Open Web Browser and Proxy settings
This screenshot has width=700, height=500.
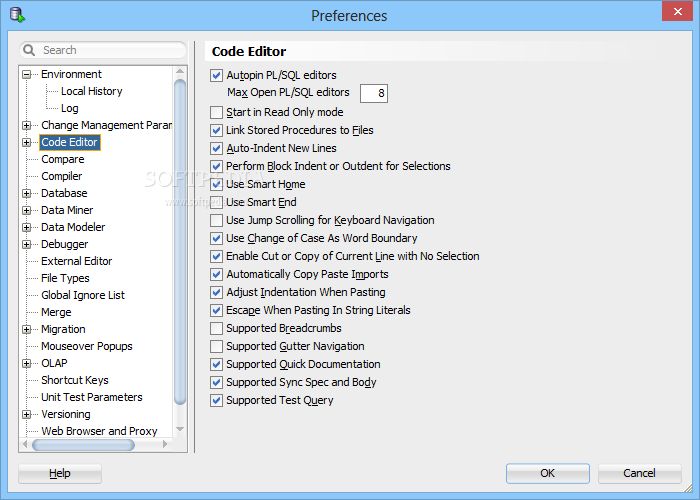[99, 431]
